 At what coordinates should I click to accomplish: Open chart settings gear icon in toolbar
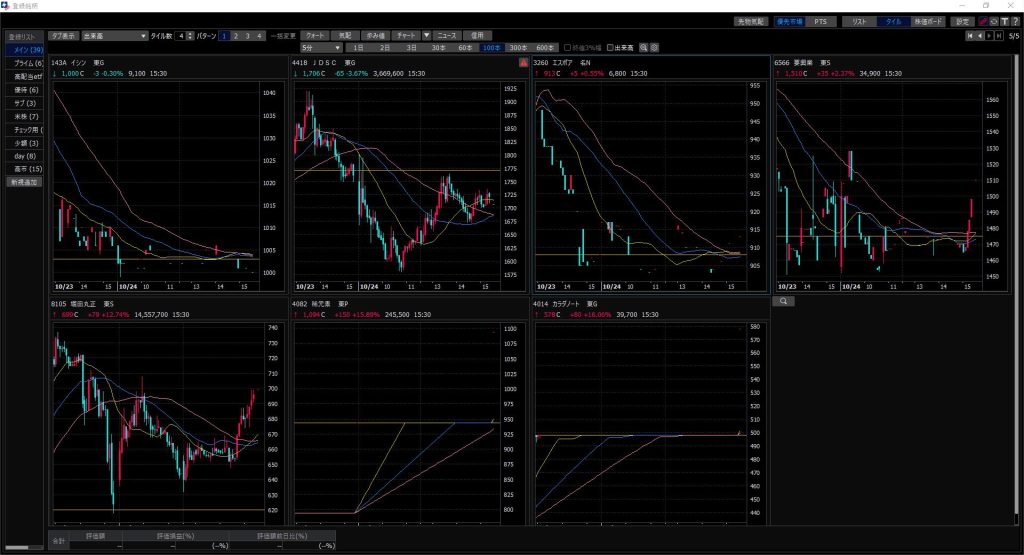pos(654,47)
